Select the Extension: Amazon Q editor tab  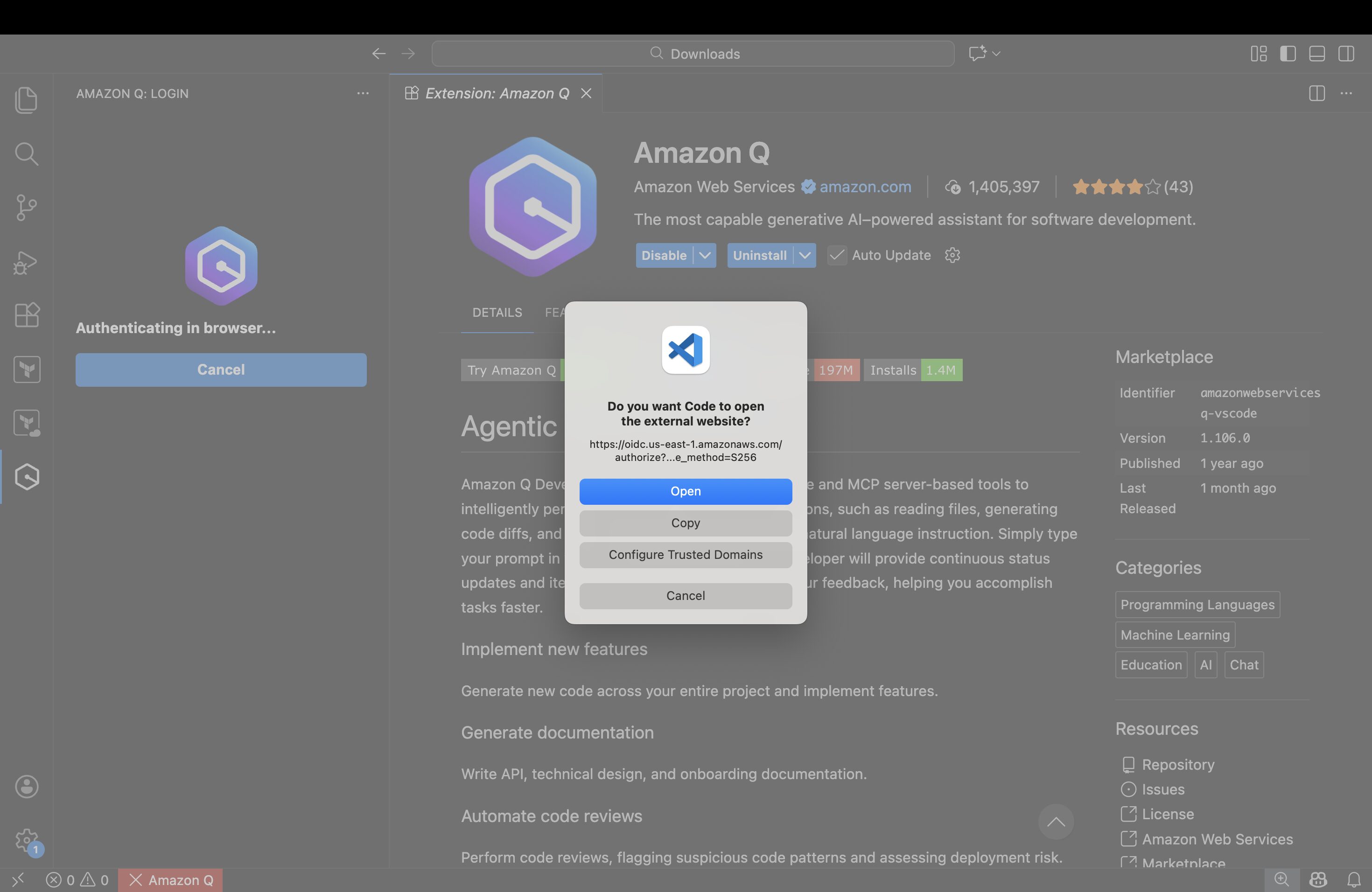click(x=497, y=93)
